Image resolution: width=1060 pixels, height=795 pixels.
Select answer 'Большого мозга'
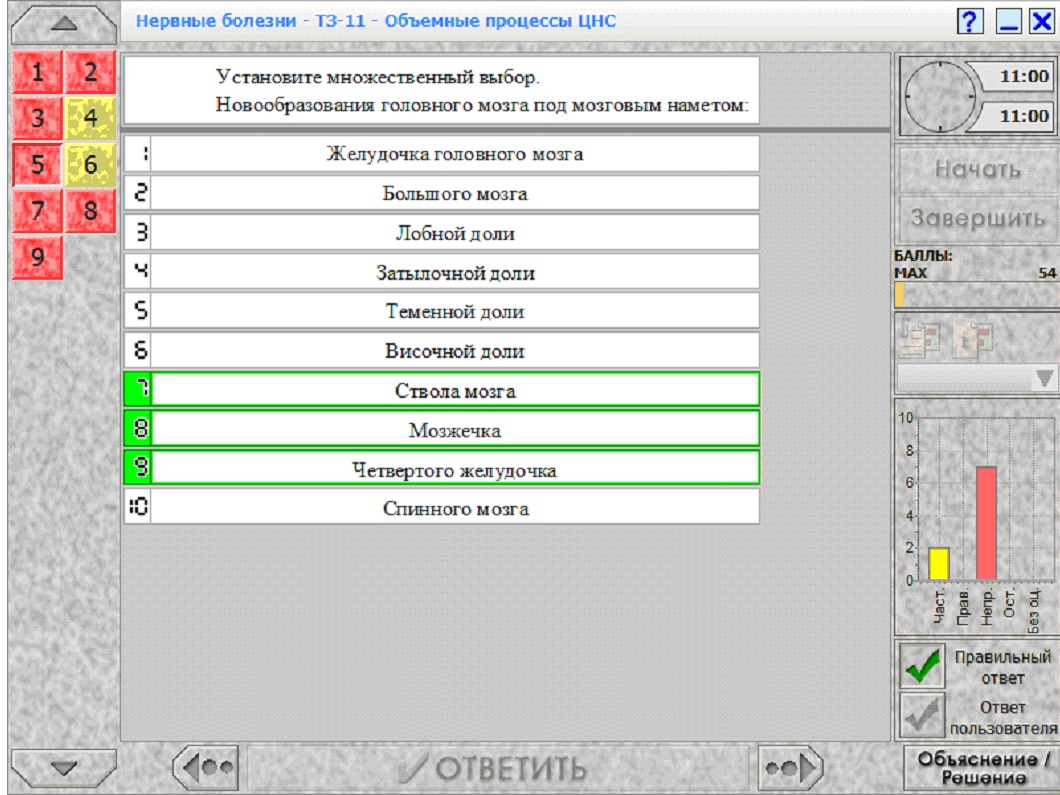pyautogui.click(x=441, y=193)
